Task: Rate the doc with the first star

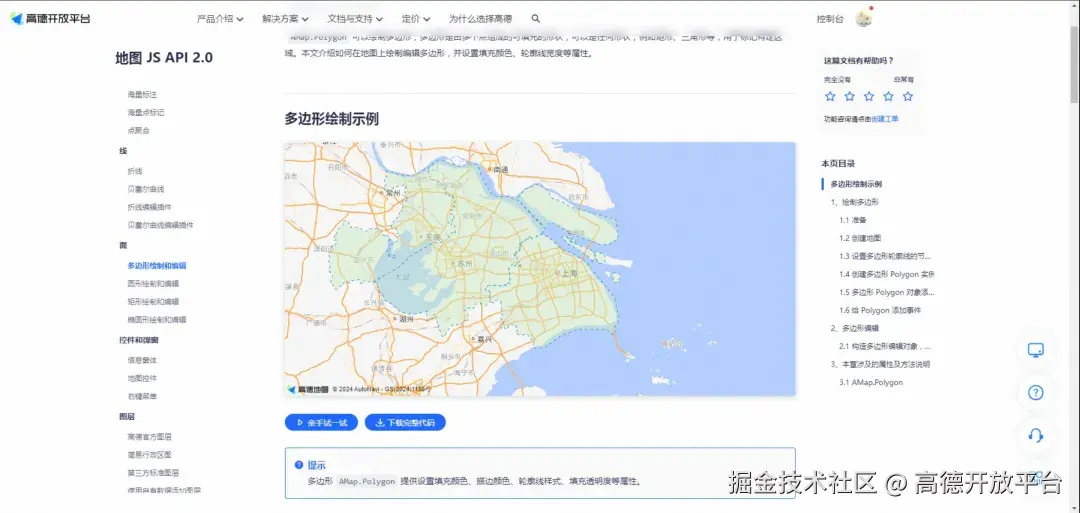Action: pyautogui.click(x=830, y=96)
